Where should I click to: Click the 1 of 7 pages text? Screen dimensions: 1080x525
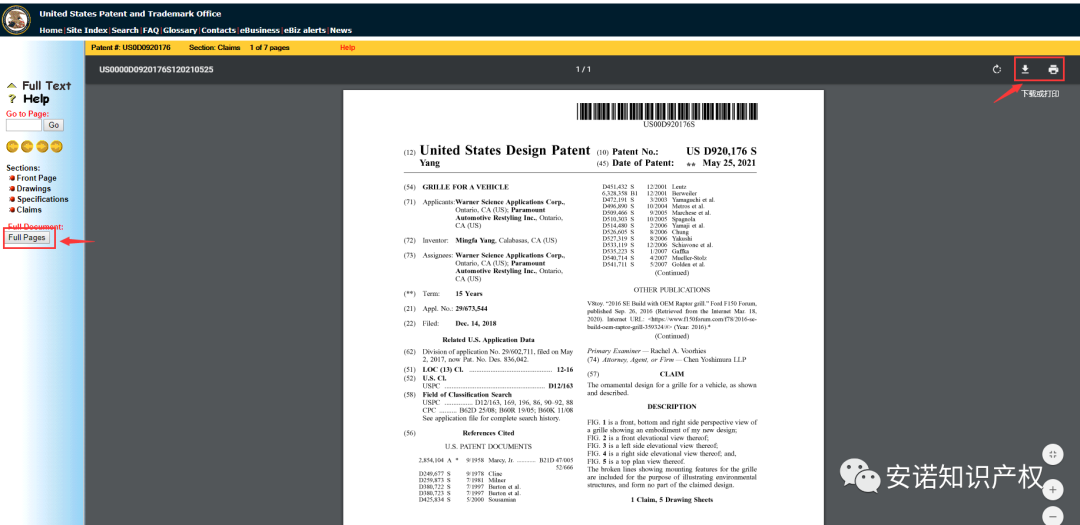(x=269, y=48)
